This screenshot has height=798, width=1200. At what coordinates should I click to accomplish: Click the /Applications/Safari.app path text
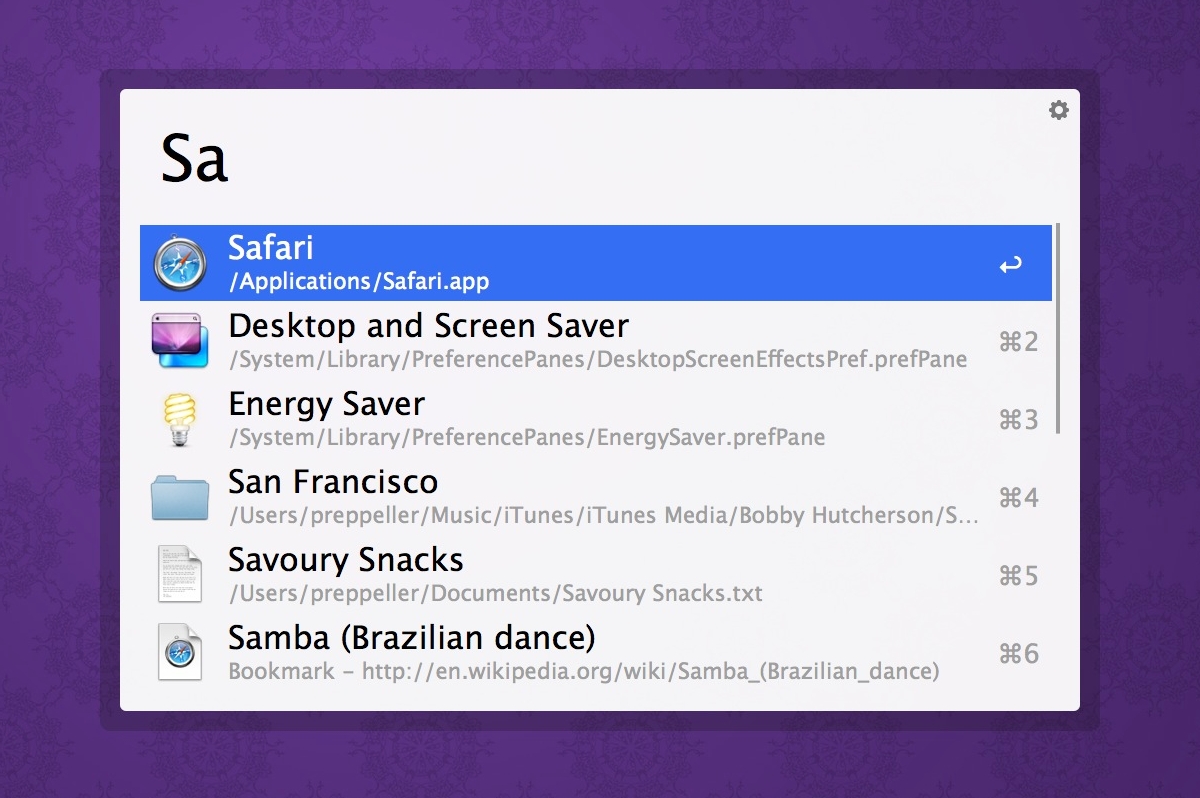358,282
